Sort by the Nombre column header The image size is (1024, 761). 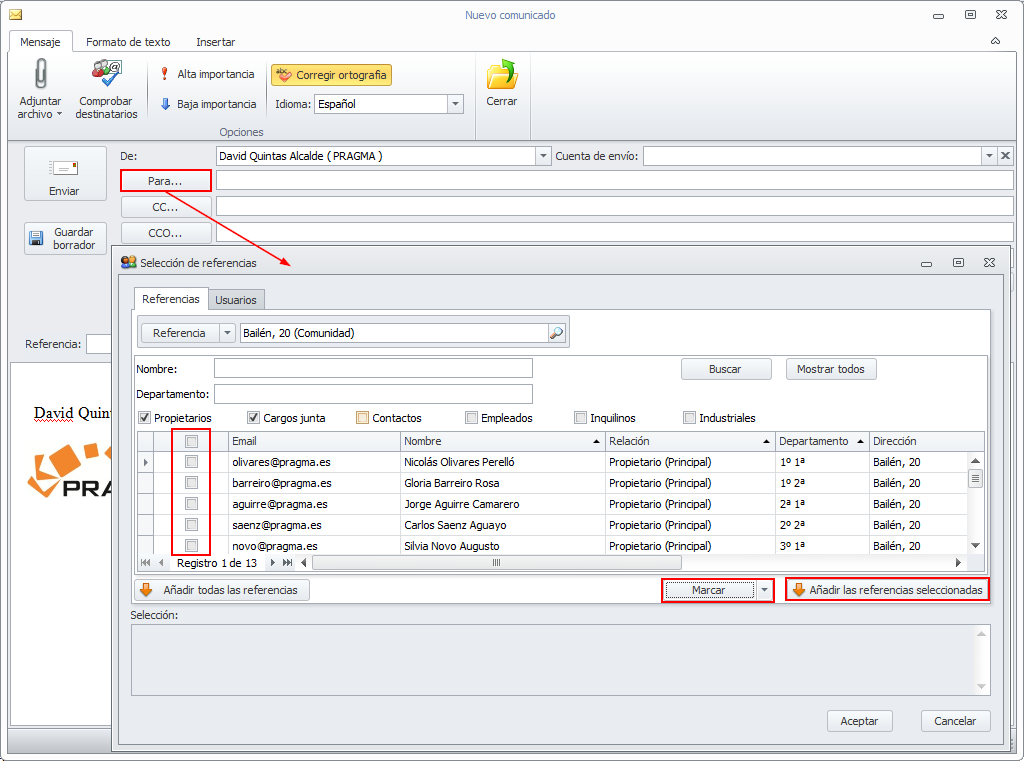(x=502, y=442)
